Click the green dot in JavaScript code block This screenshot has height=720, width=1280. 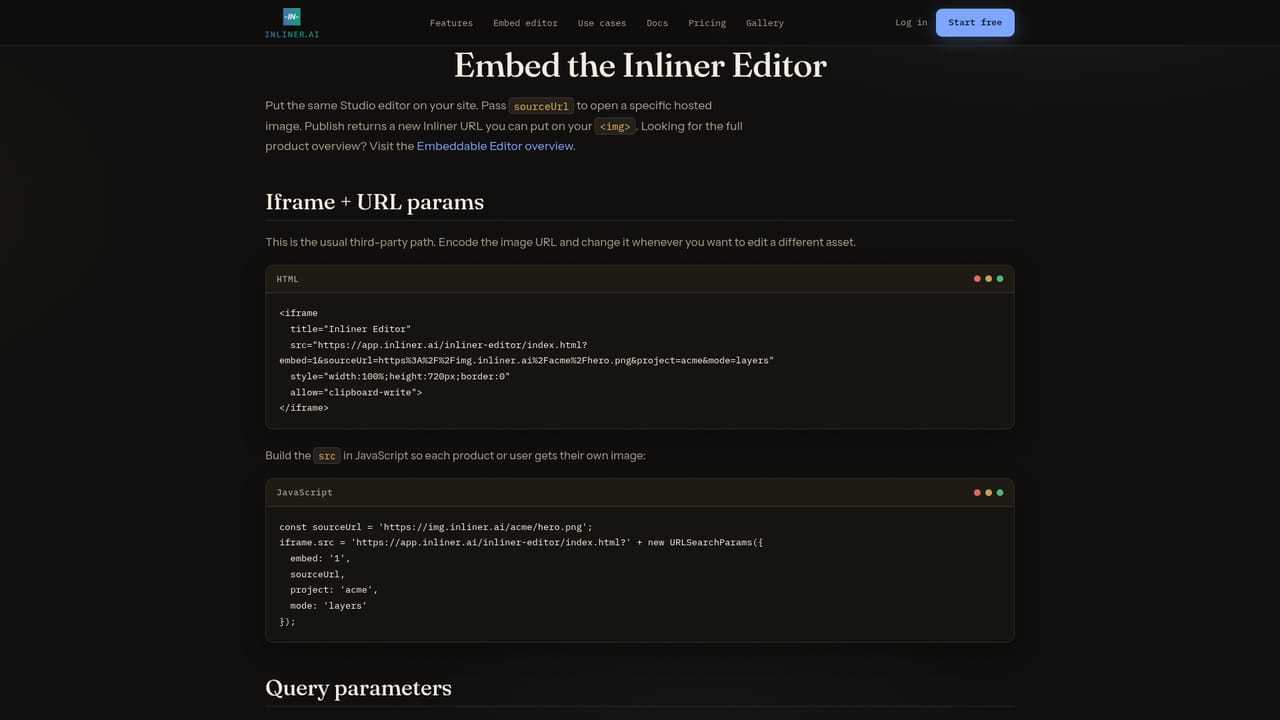click(1000, 492)
